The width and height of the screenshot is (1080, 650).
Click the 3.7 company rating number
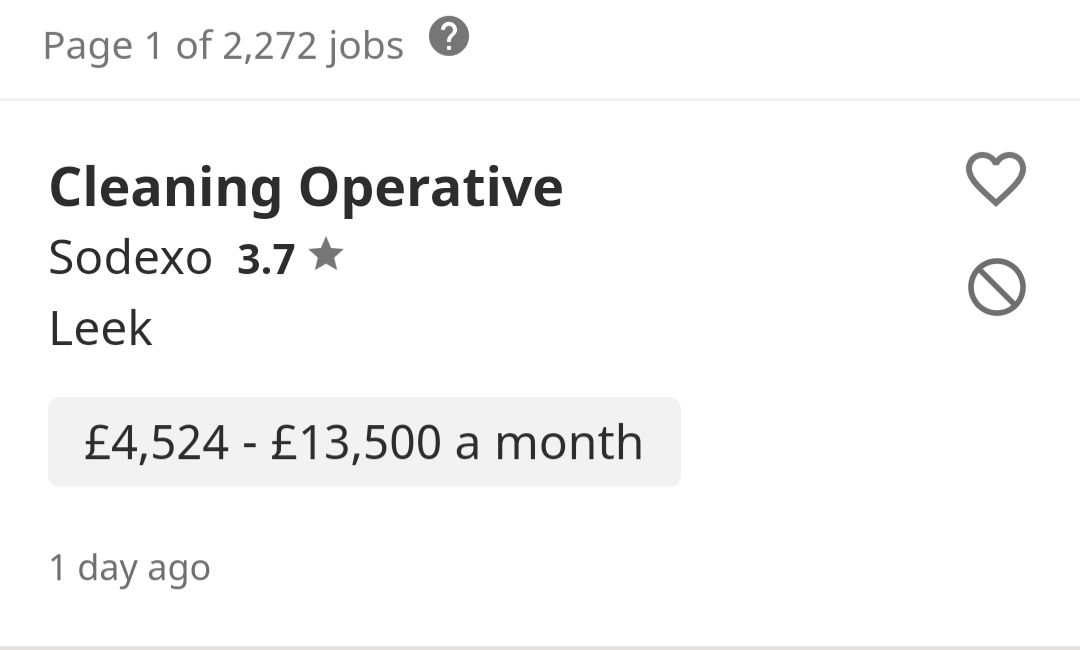(266, 260)
